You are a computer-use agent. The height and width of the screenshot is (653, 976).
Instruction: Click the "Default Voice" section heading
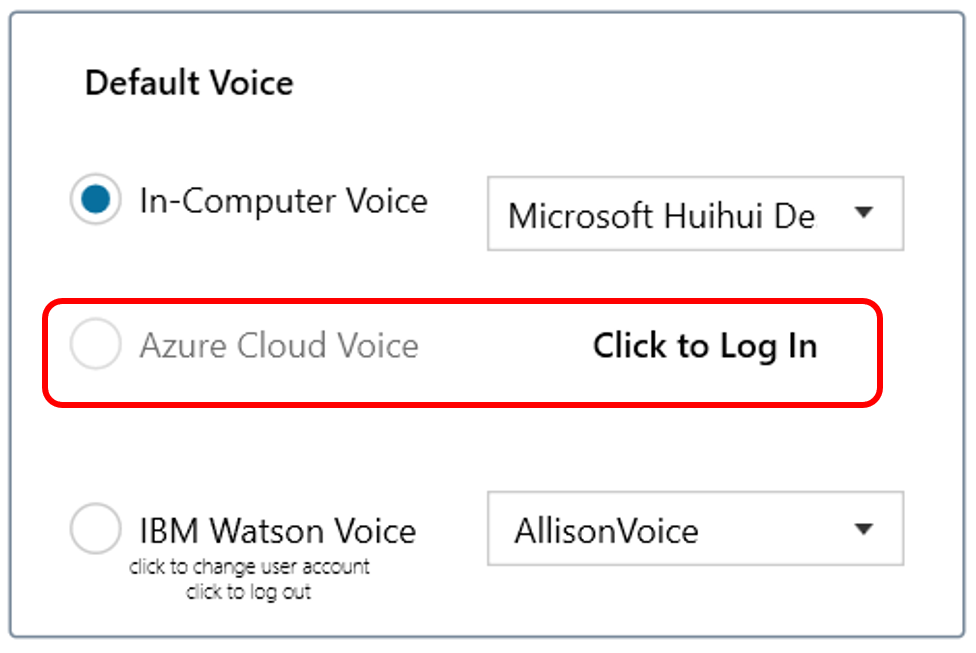[189, 82]
